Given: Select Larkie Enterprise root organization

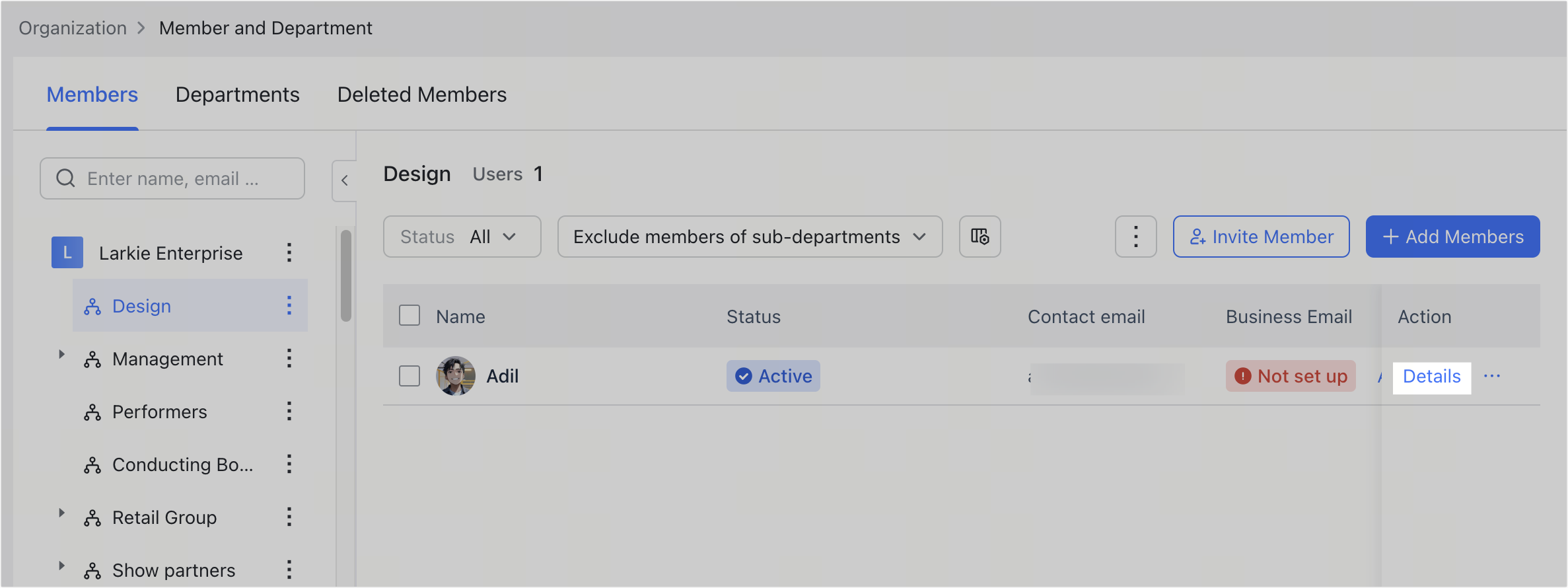Looking at the screenshot, I should tap(171, 253).
